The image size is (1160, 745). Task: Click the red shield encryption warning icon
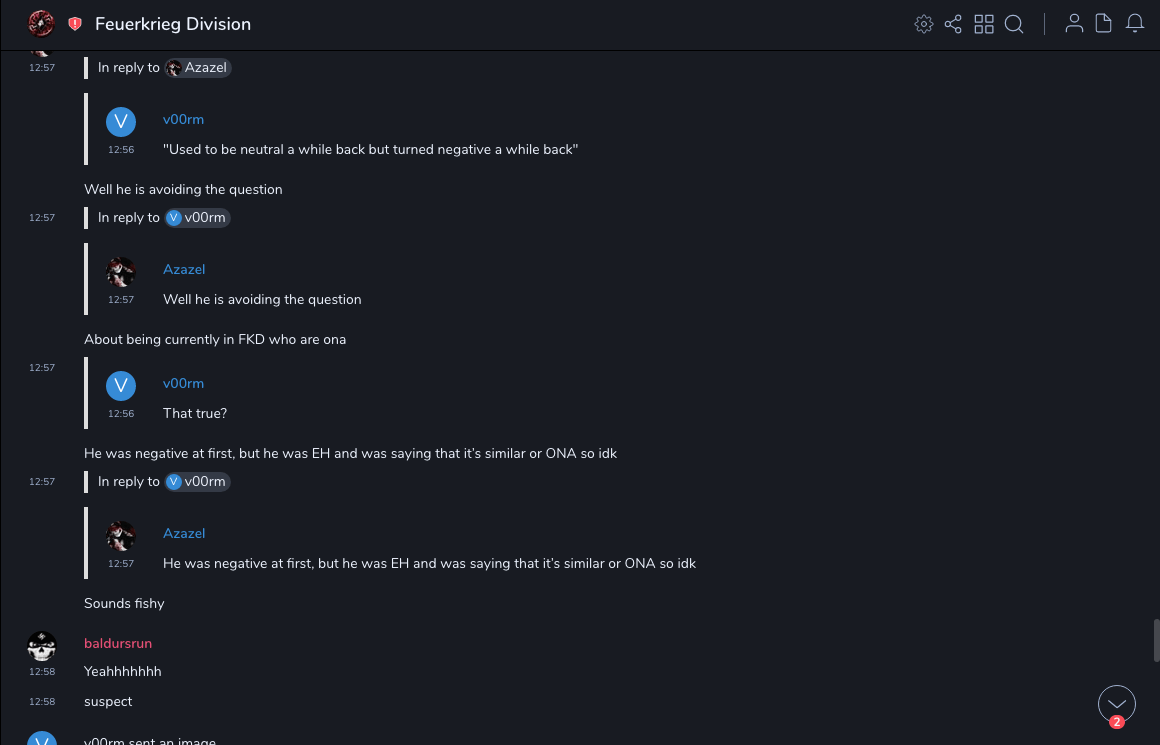click(x=75, y=24)
